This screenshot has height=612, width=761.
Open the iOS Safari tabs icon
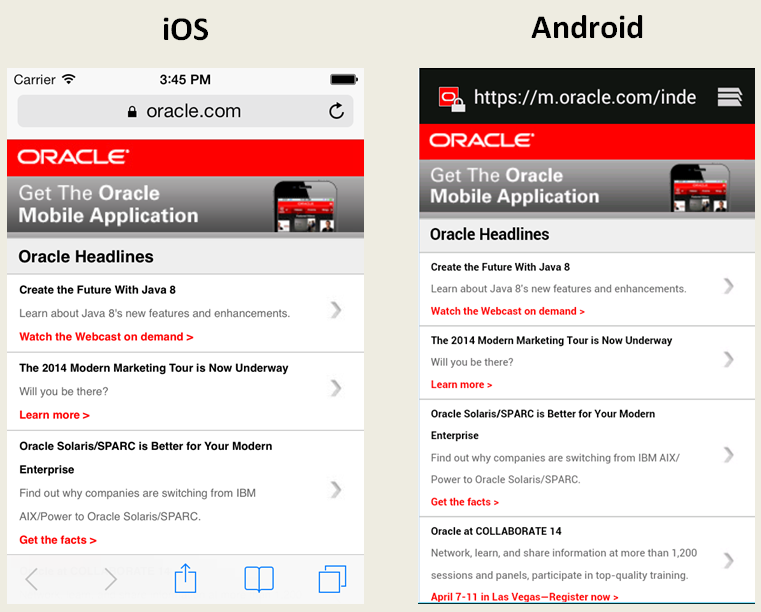point(332,579)
